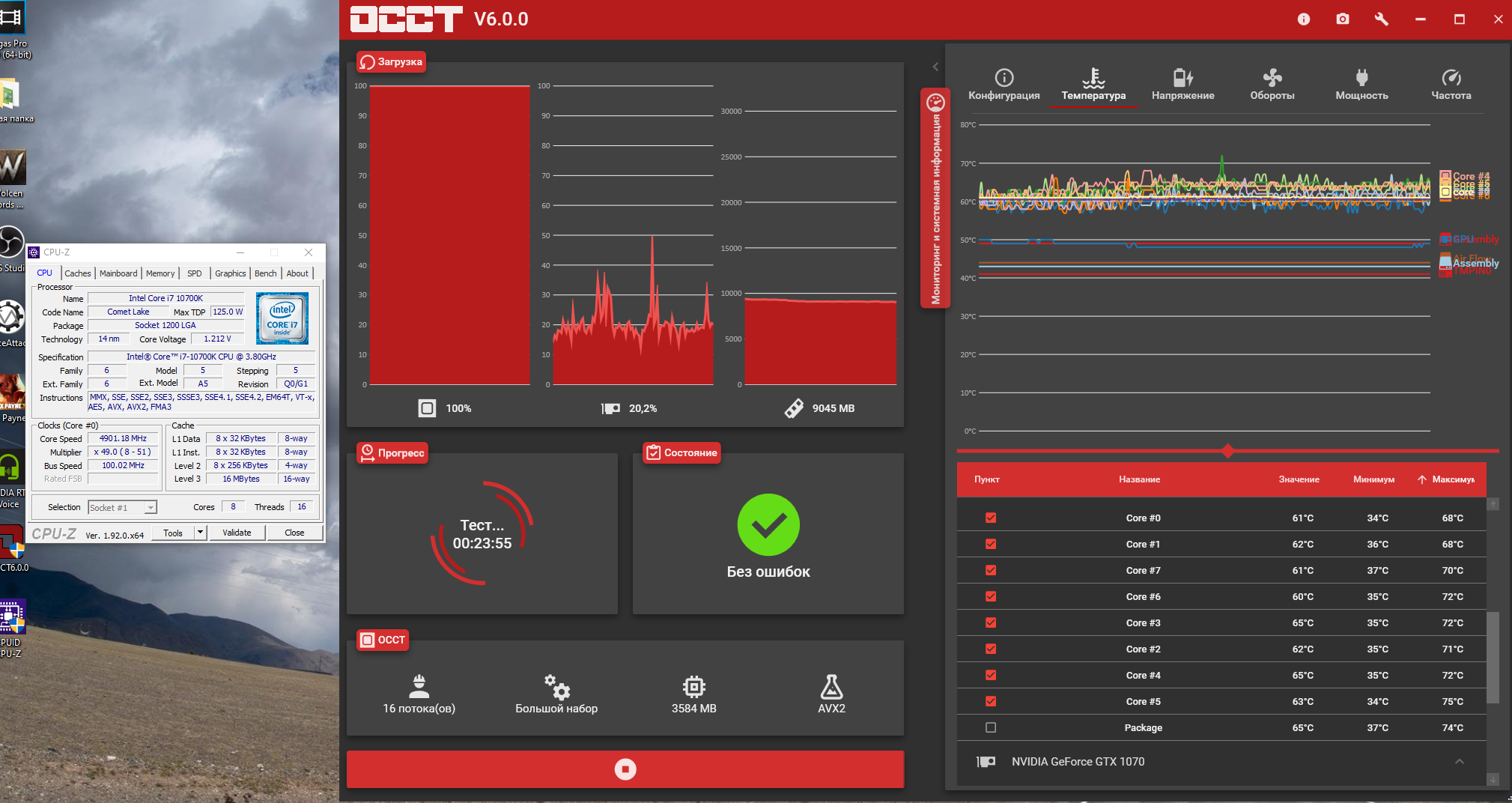Open the OCCT info/about icon

tap(1304, 19)
